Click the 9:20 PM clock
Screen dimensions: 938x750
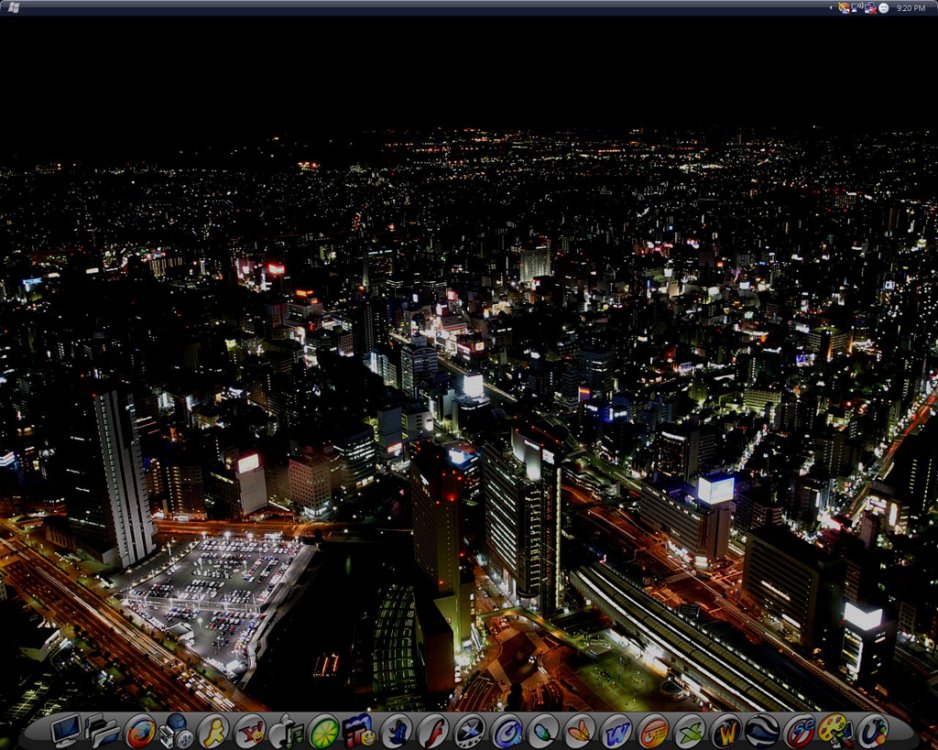(911, 8)
